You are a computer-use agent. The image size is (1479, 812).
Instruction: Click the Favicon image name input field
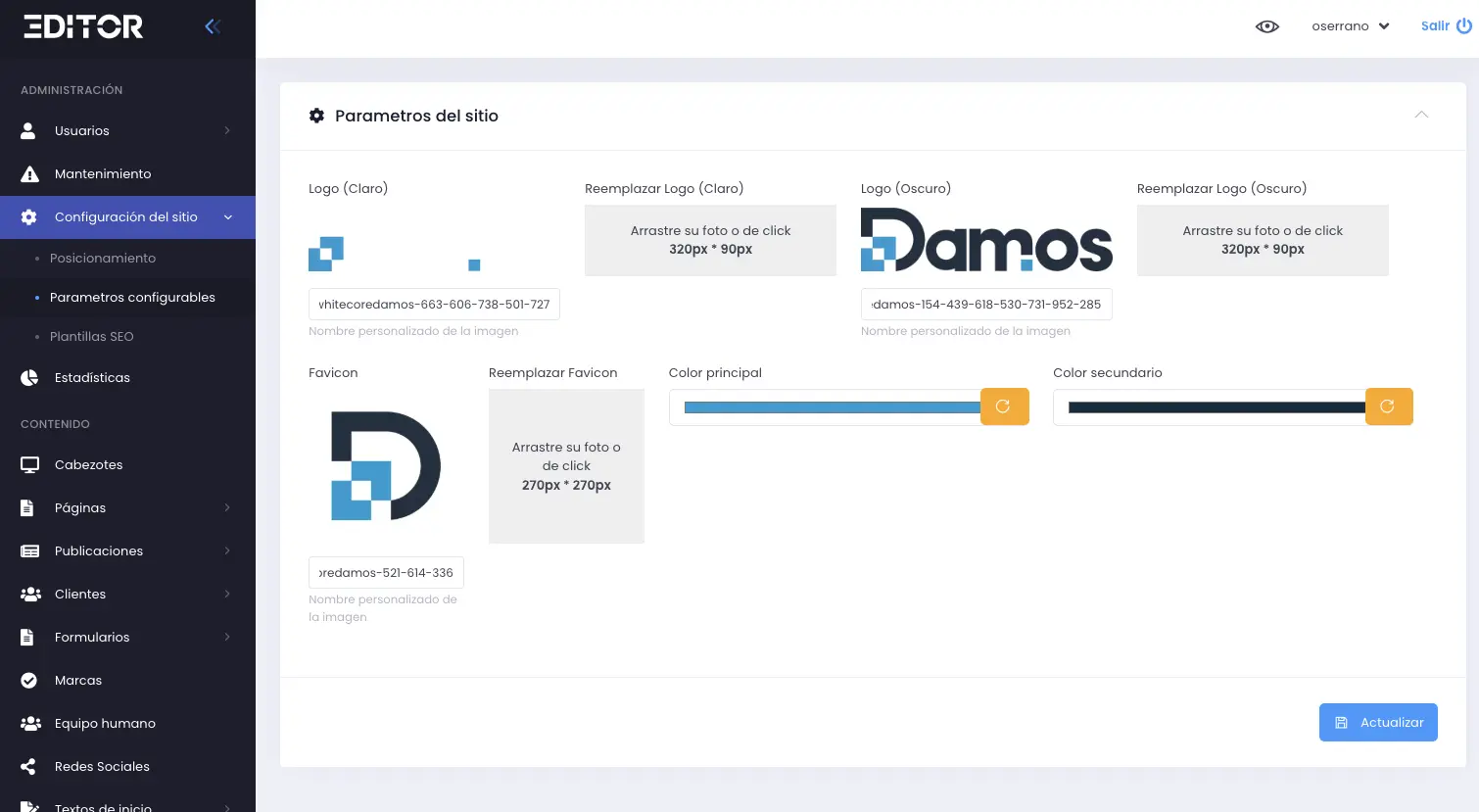(386, 573)
